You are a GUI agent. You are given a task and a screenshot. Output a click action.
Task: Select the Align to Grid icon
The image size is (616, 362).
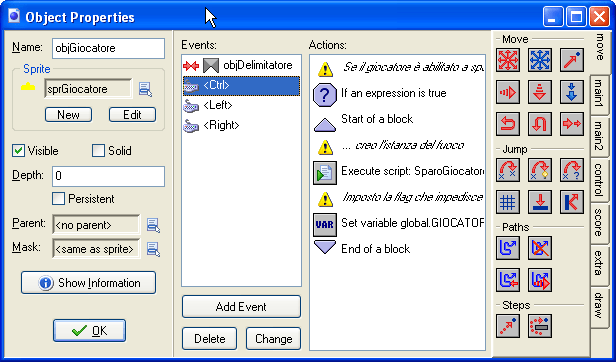tap(508, 202)
